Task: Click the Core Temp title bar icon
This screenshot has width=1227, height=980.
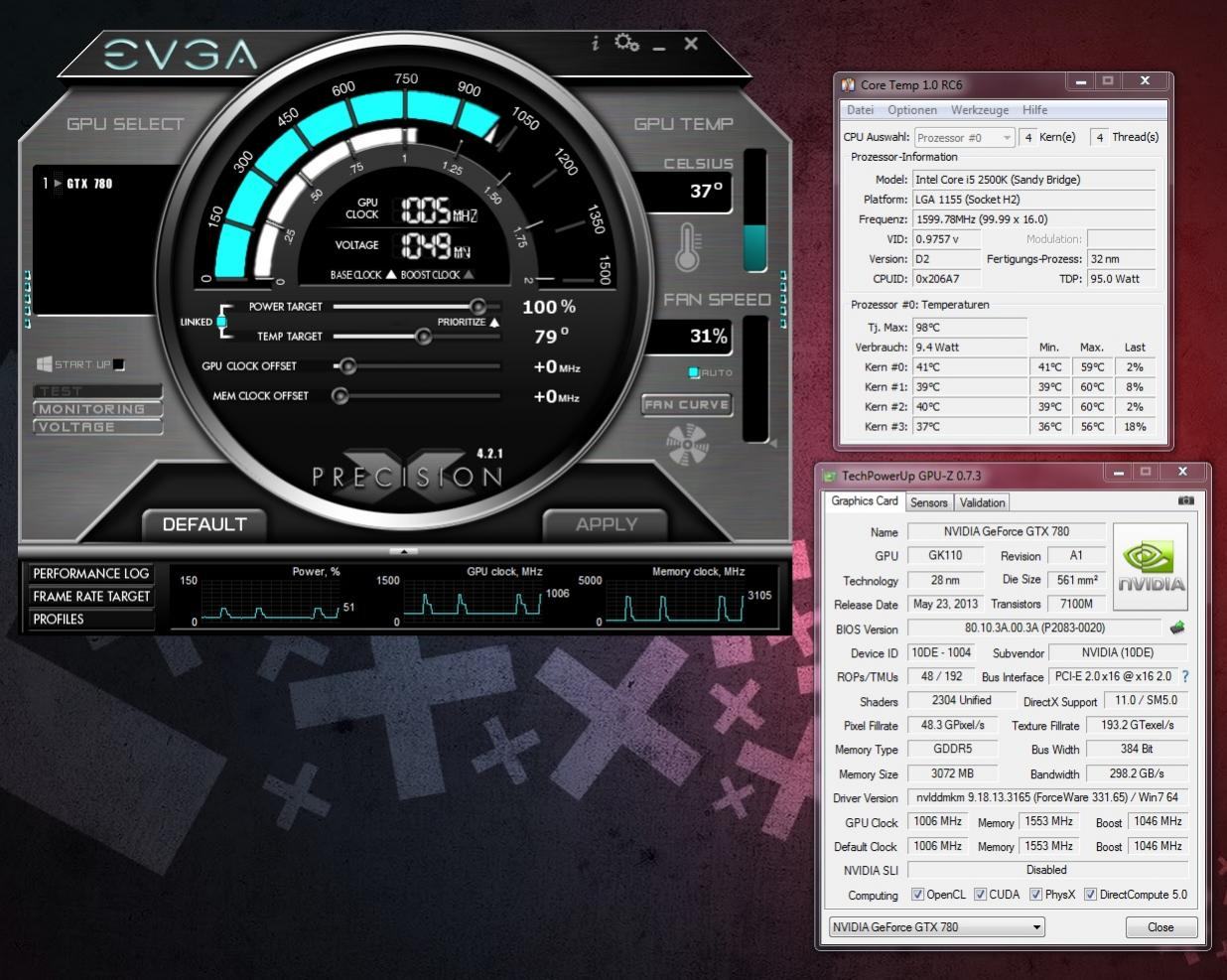Action: click(848, 84)
